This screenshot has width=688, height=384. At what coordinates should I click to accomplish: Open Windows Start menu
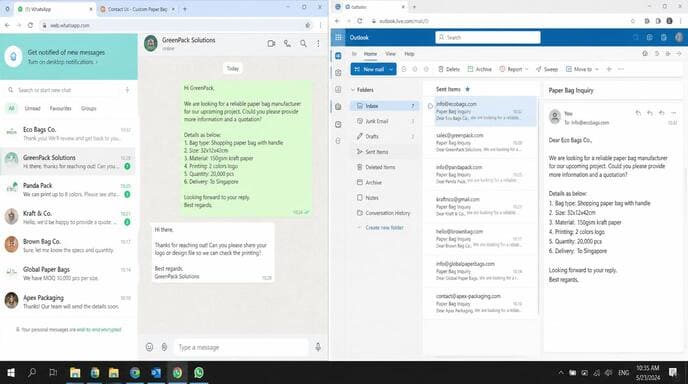pos(11,373)
